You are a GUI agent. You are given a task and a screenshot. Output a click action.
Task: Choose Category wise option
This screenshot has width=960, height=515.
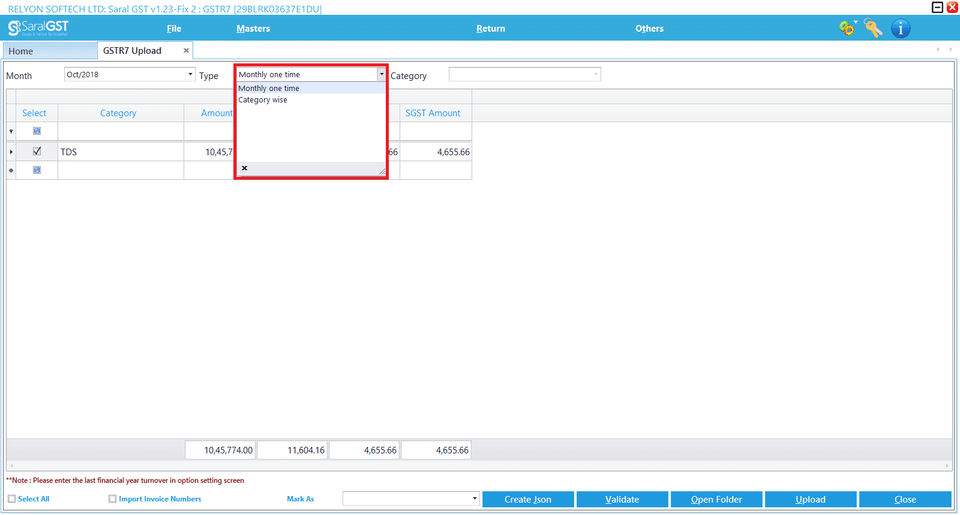click(x=311, y=100)
